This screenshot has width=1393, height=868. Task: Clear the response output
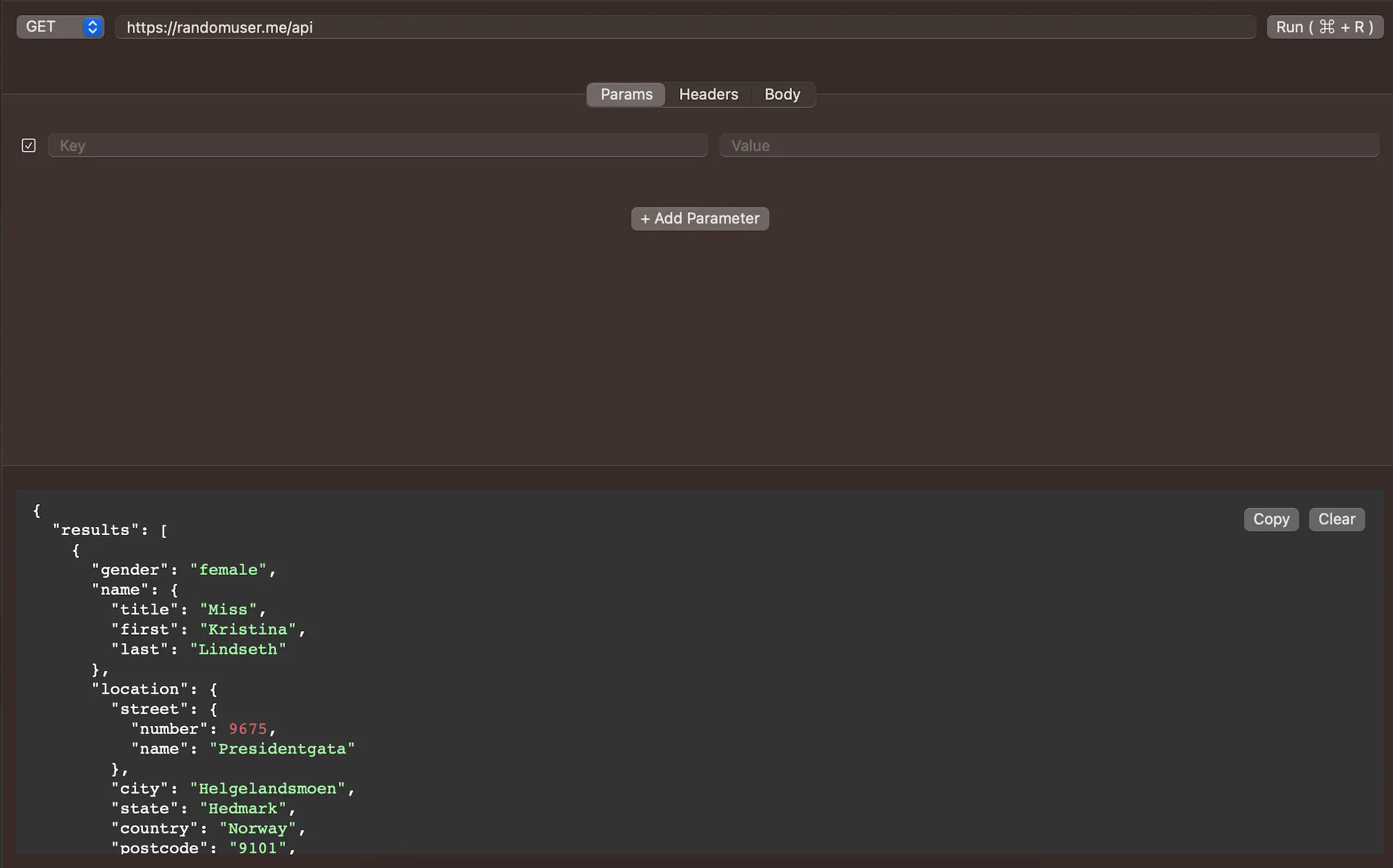(x=1336, y=519)
